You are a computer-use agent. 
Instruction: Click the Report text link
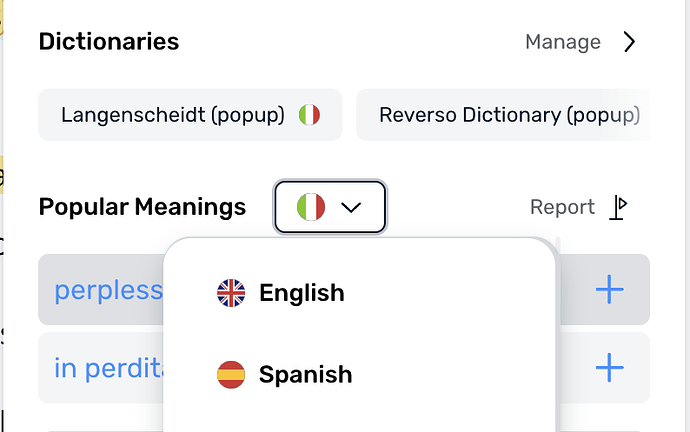pyautogui.click(x=562, y=207)
